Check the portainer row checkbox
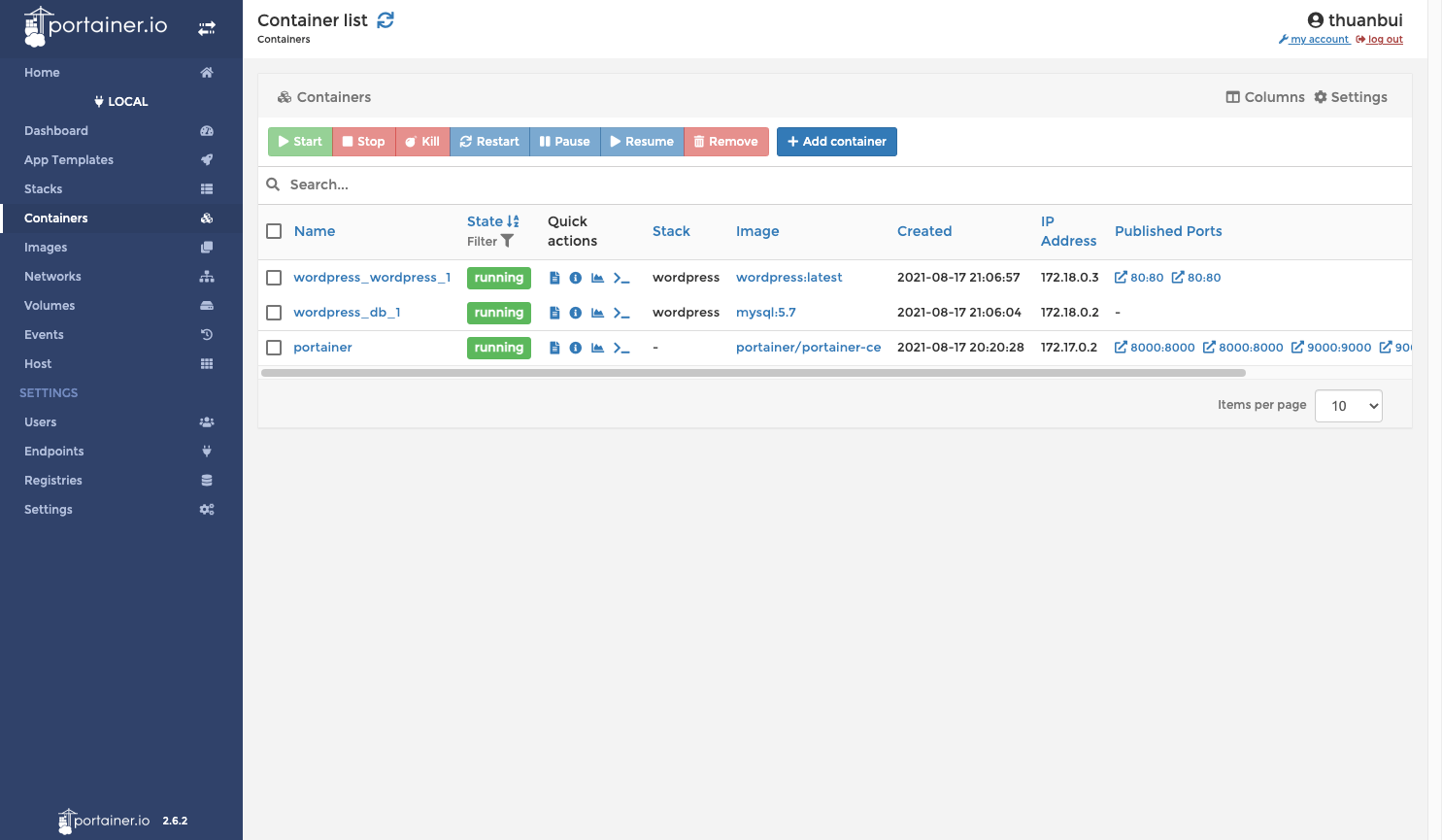The height and width of the screenshot is (840, 1442). [x=274, y=348]
